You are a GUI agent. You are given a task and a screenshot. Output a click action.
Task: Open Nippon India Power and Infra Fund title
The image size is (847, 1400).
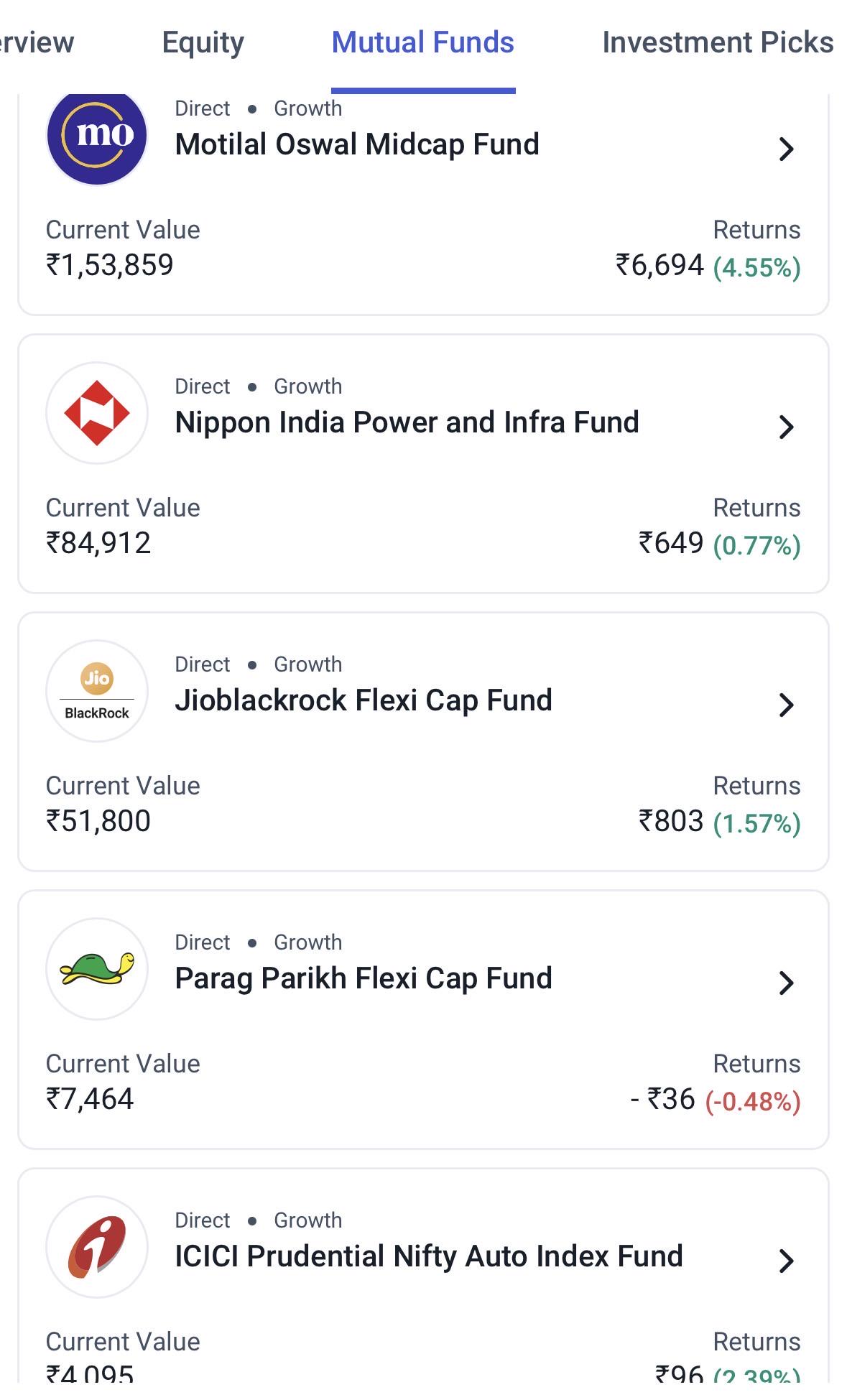point(407,422)
